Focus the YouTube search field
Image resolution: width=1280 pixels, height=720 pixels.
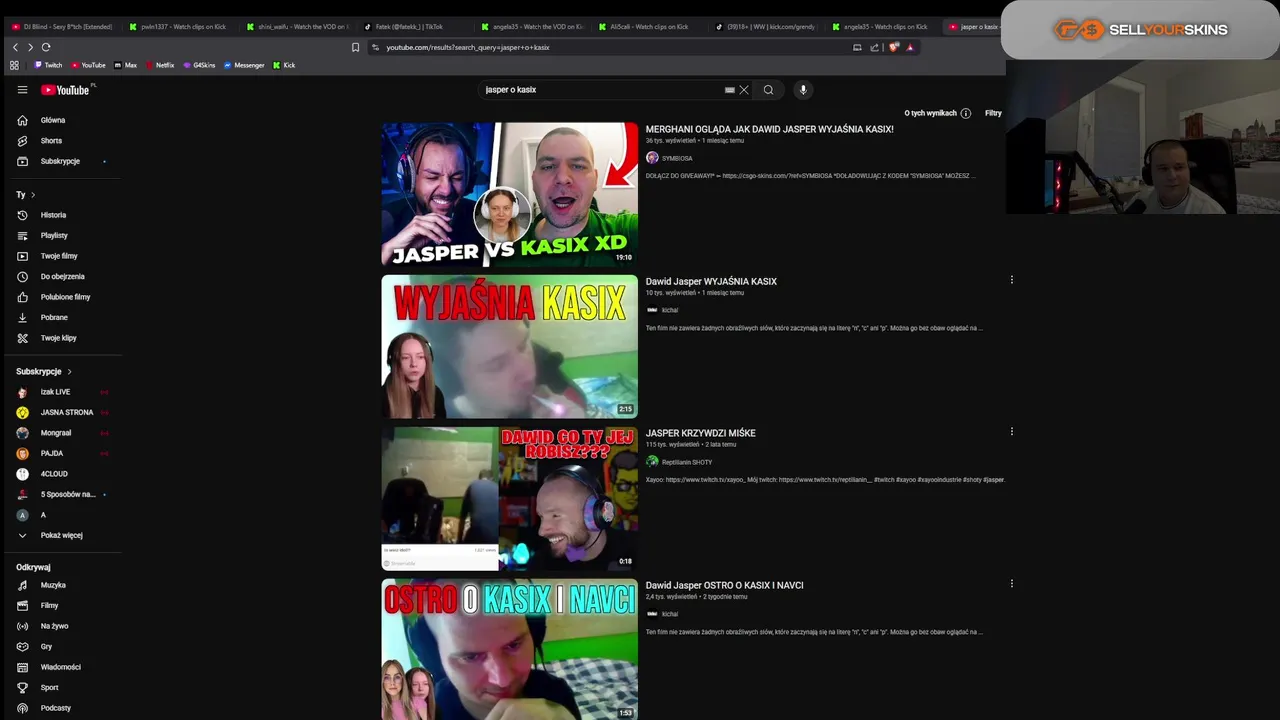pyautogui.click(x=600, y=90)
